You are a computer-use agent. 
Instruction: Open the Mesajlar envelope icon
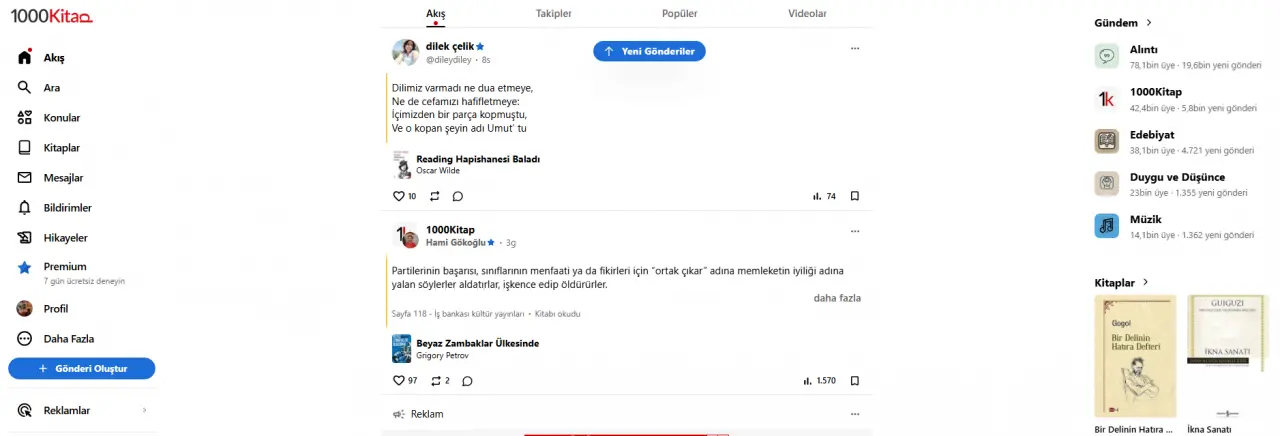25,178
